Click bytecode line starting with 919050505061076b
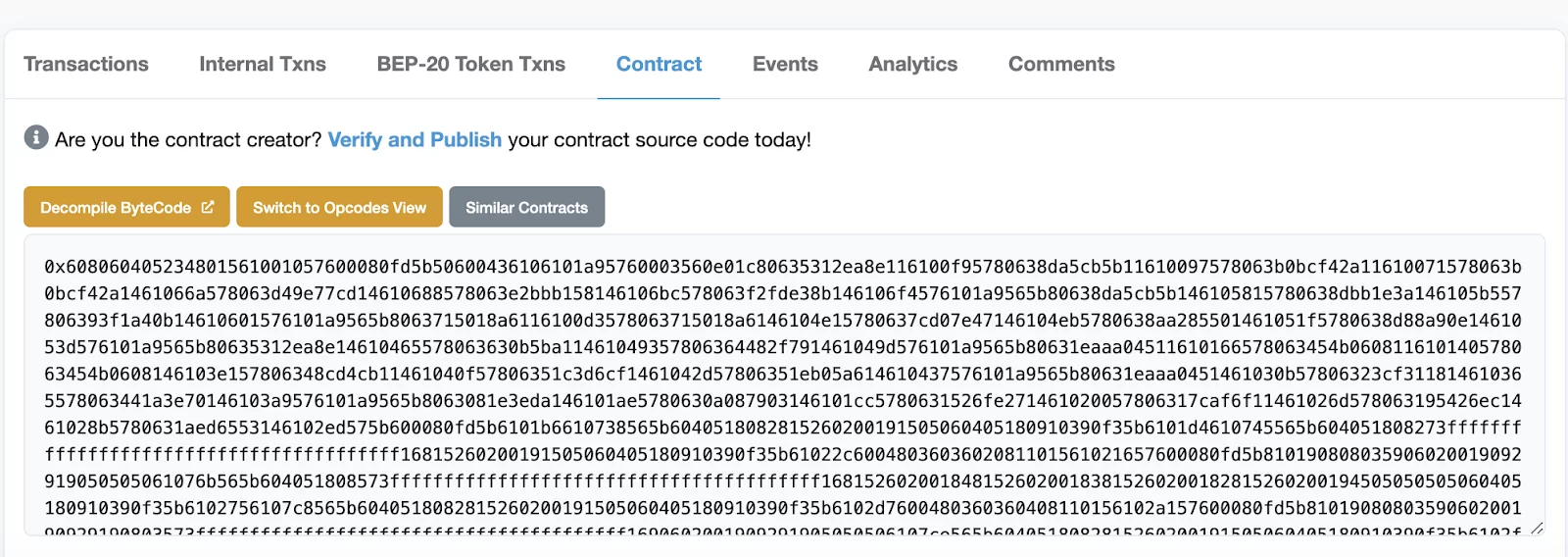Screen dimensions: 1568x557 (x=782, y=481)
